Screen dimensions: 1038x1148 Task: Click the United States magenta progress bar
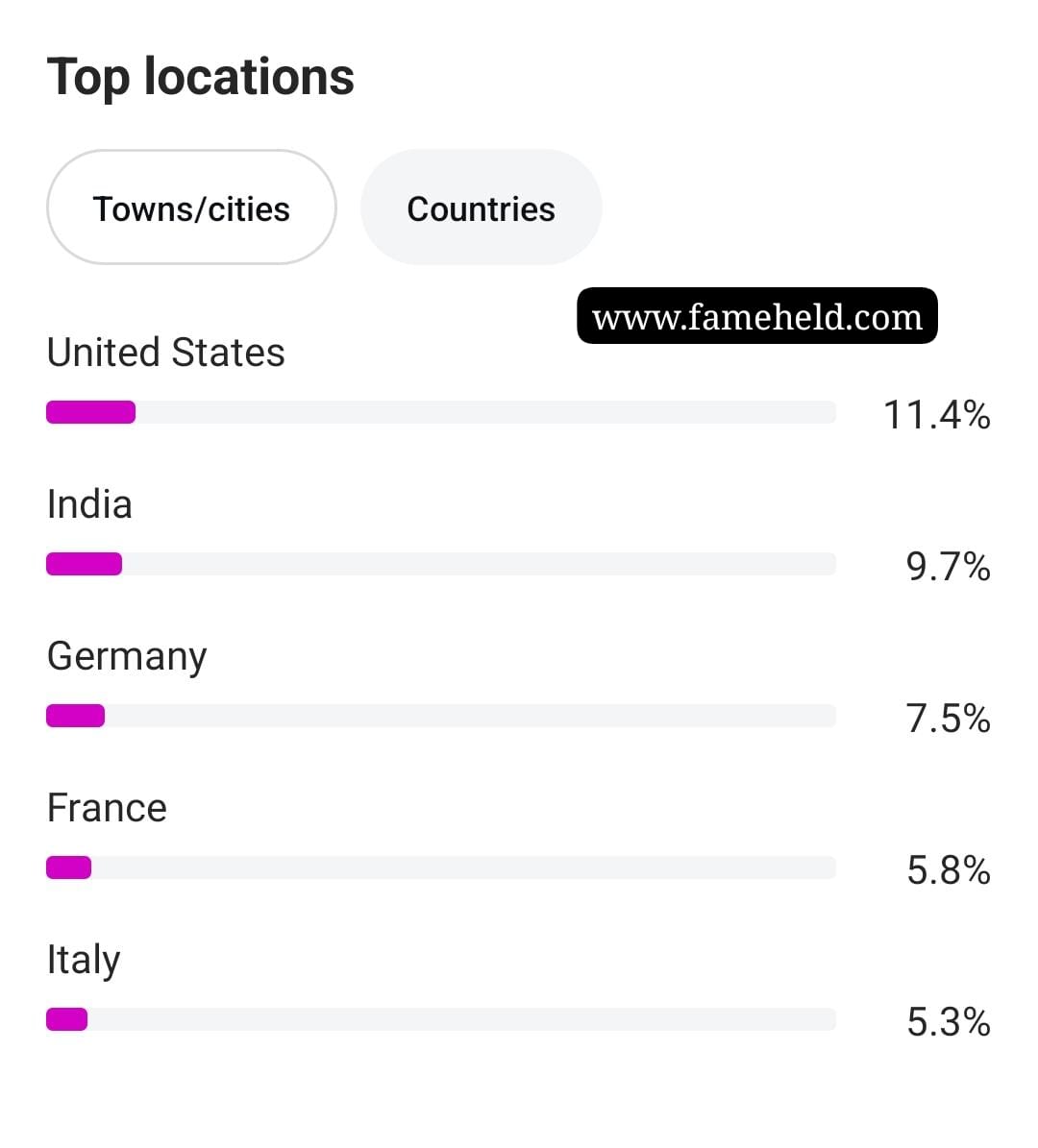tap(91, 412)
